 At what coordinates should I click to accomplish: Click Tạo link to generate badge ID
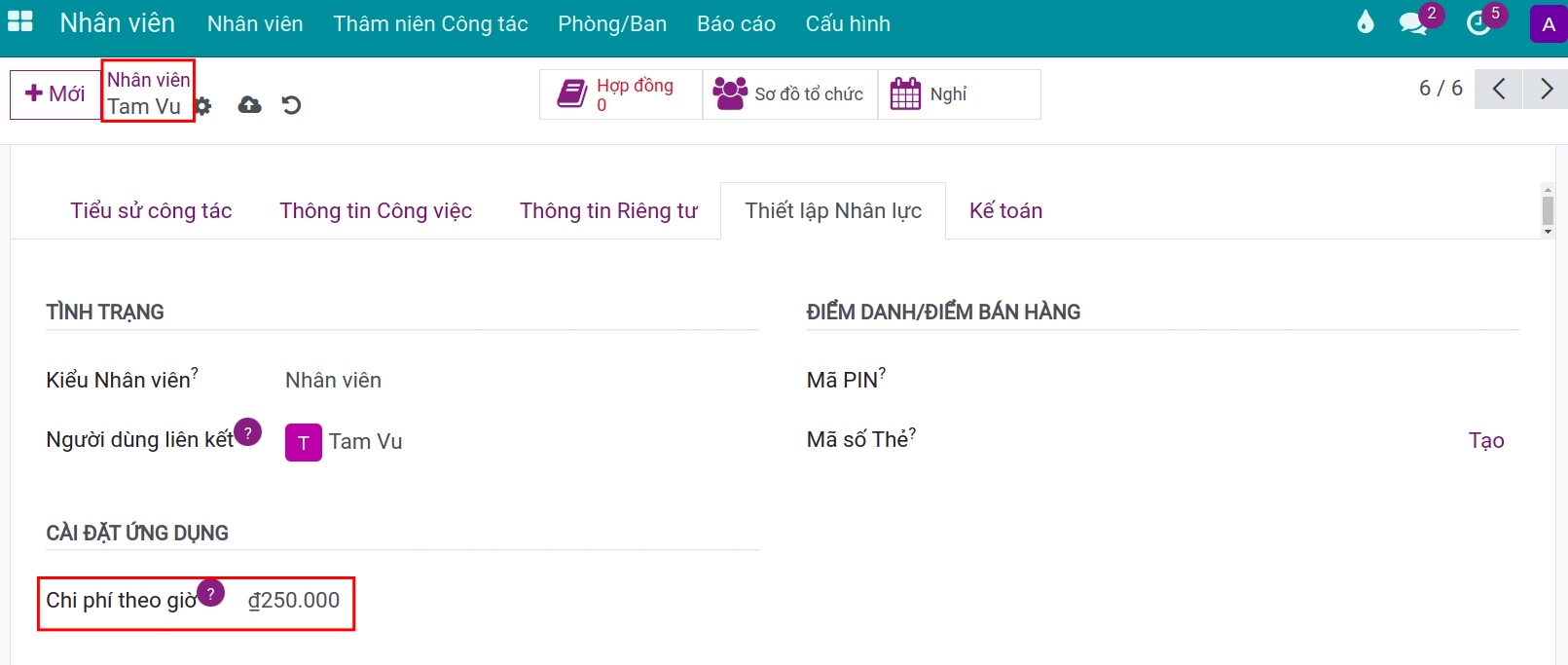point(1486,441)
